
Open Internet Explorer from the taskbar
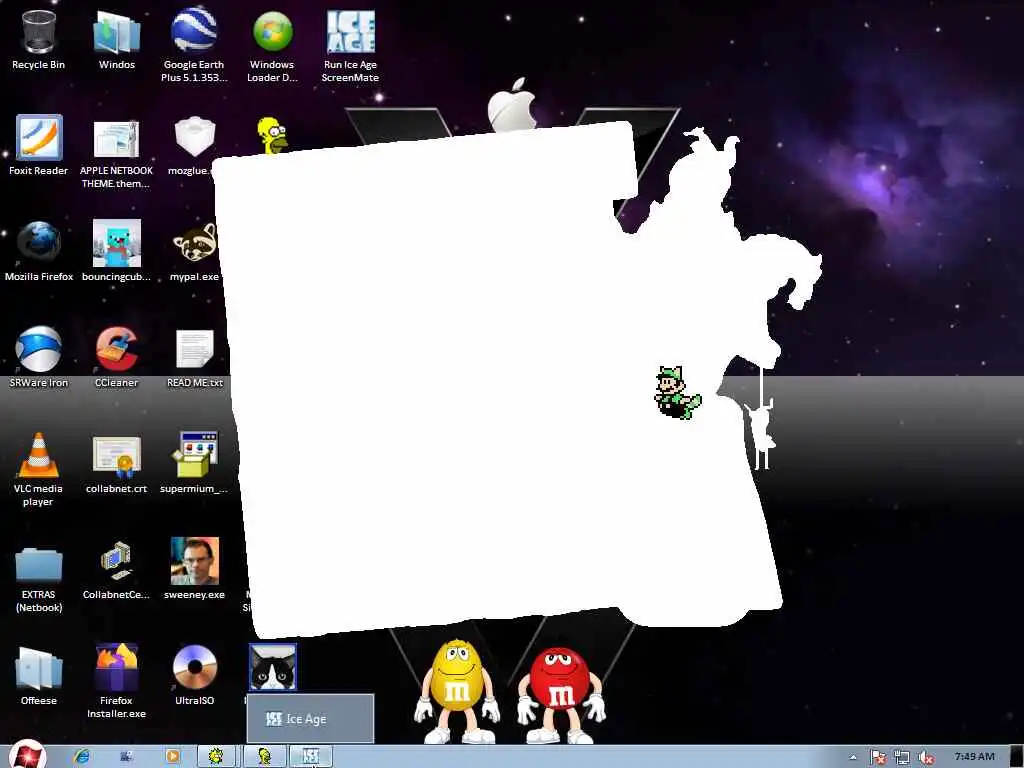click(x=82, y=756)
